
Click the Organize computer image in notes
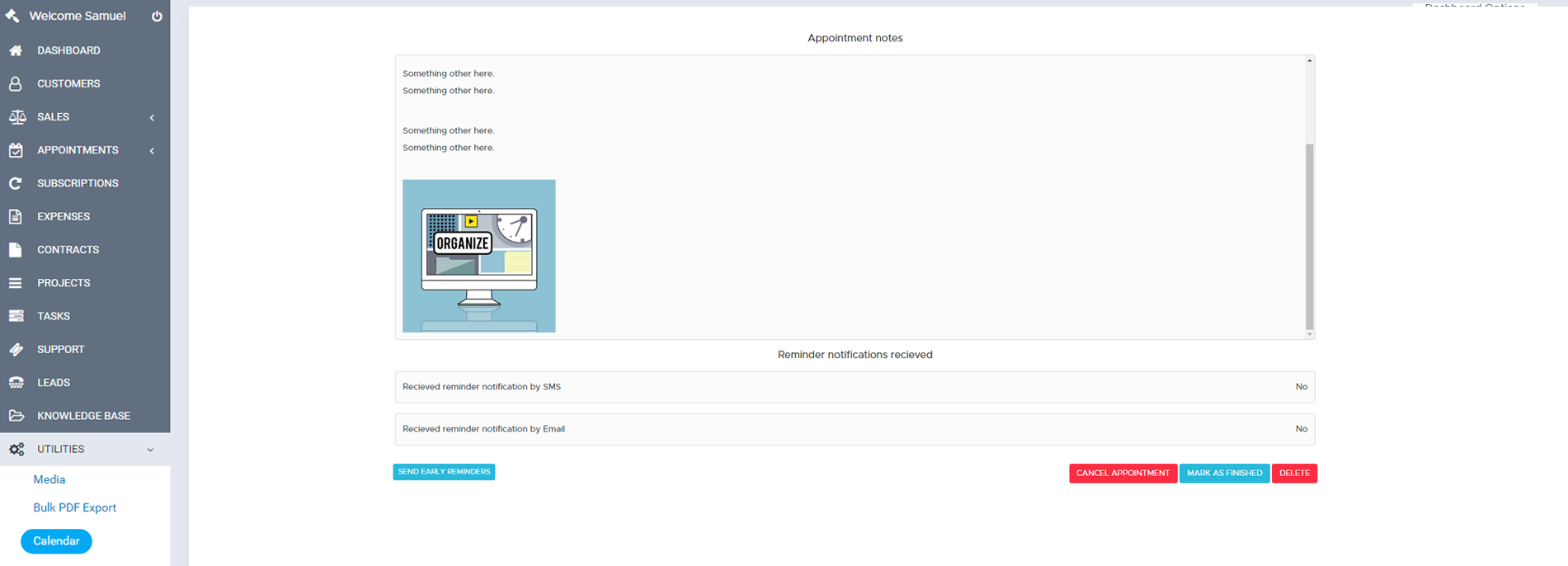click(x=478, y=256)
